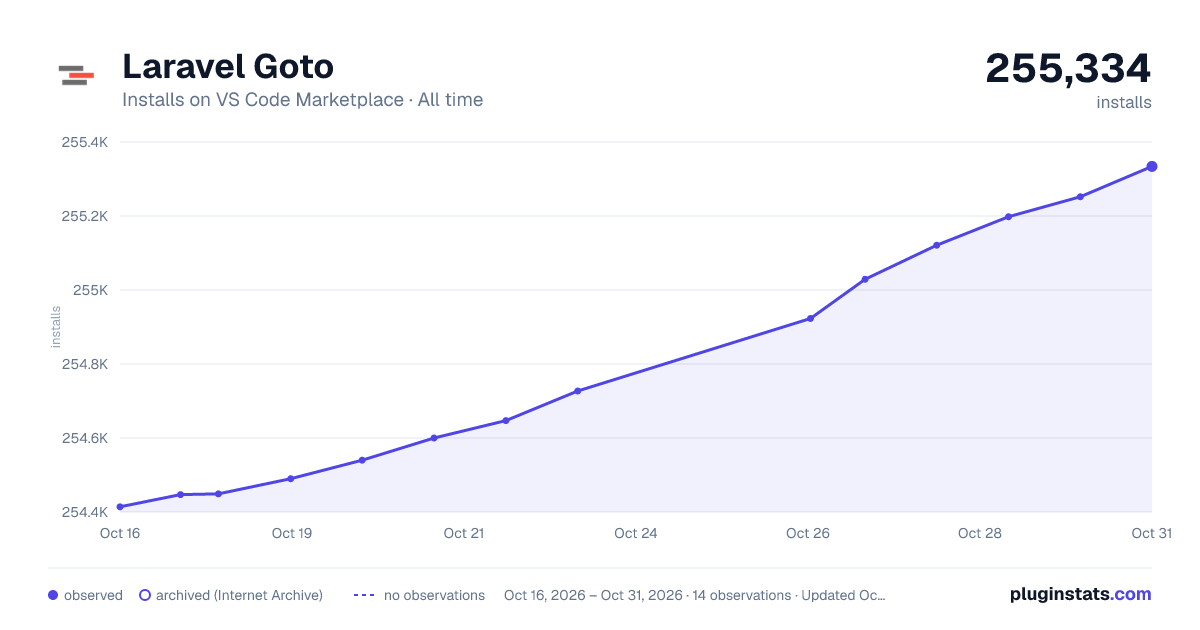Click the 255.2K y-axis label
The width and height of the screenshot is (1200, 630).
(x=85, y=216)
